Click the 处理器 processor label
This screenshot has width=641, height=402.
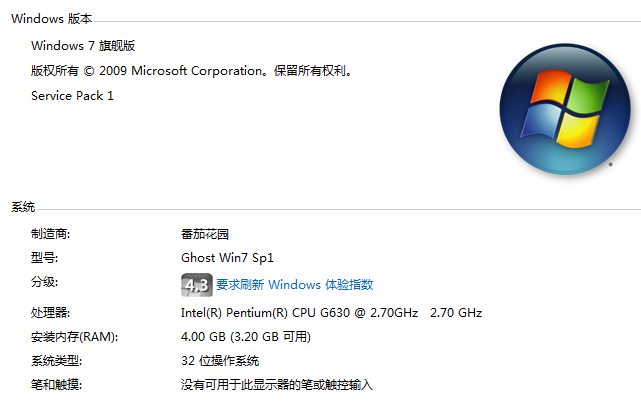pos(51,313)
